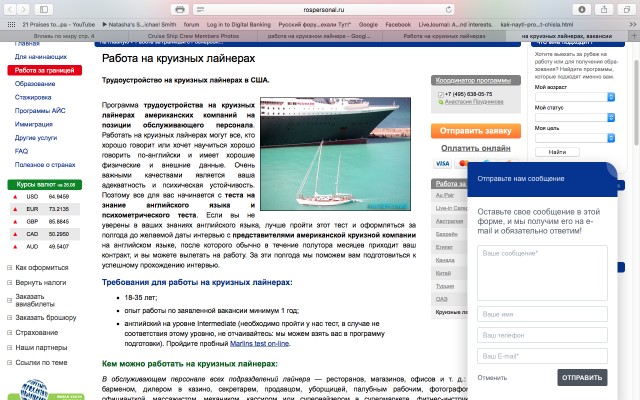The height and width of the screenshot is (400, 640).
Task: Click the 'ОТПРАВИТЬ' button in message form
Action: tap(582, 378)
